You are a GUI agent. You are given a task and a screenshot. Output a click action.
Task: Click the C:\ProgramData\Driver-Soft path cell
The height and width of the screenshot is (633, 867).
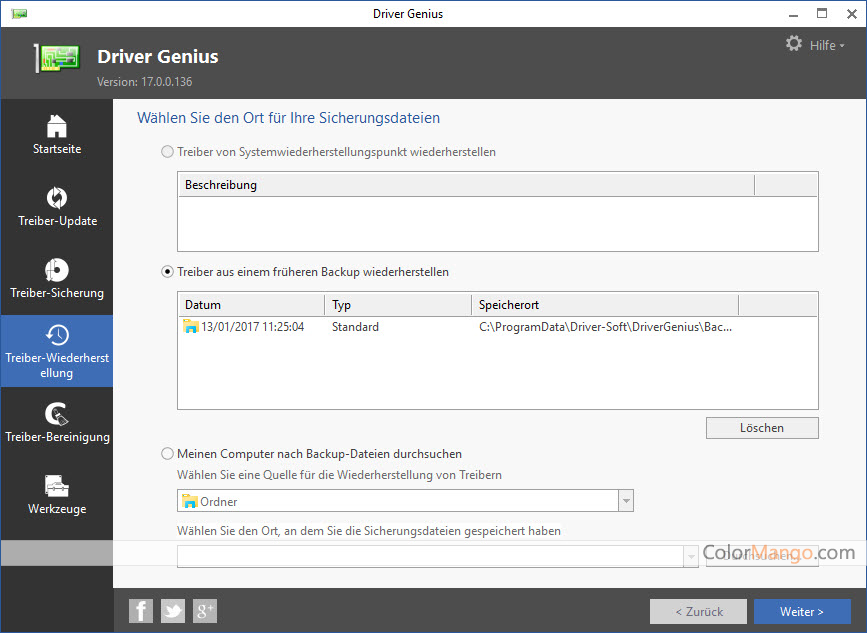point(605,327)
